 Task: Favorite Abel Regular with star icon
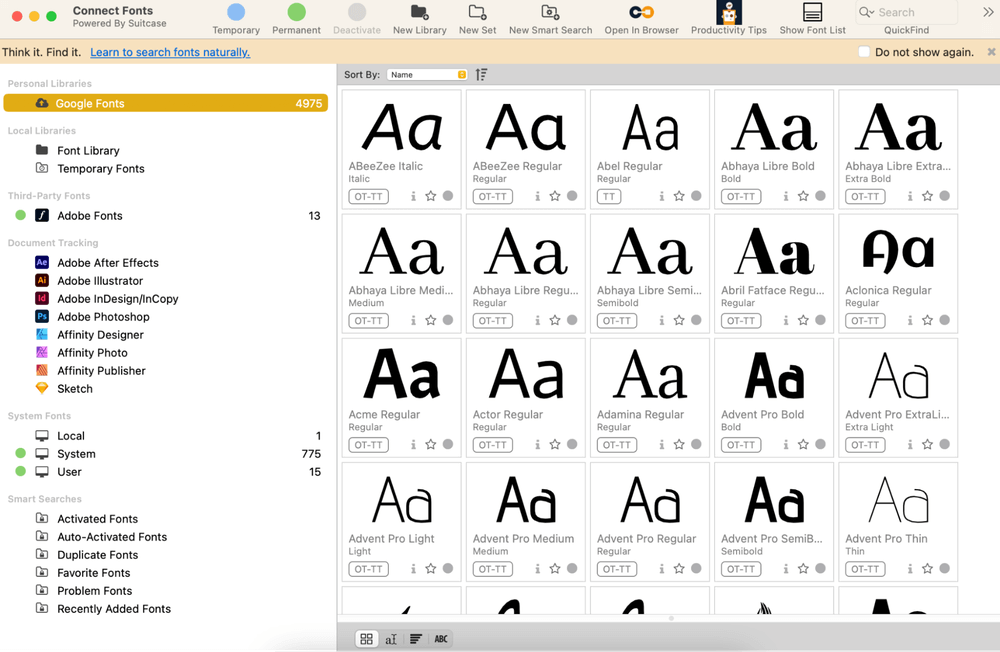tap(679, 197)
